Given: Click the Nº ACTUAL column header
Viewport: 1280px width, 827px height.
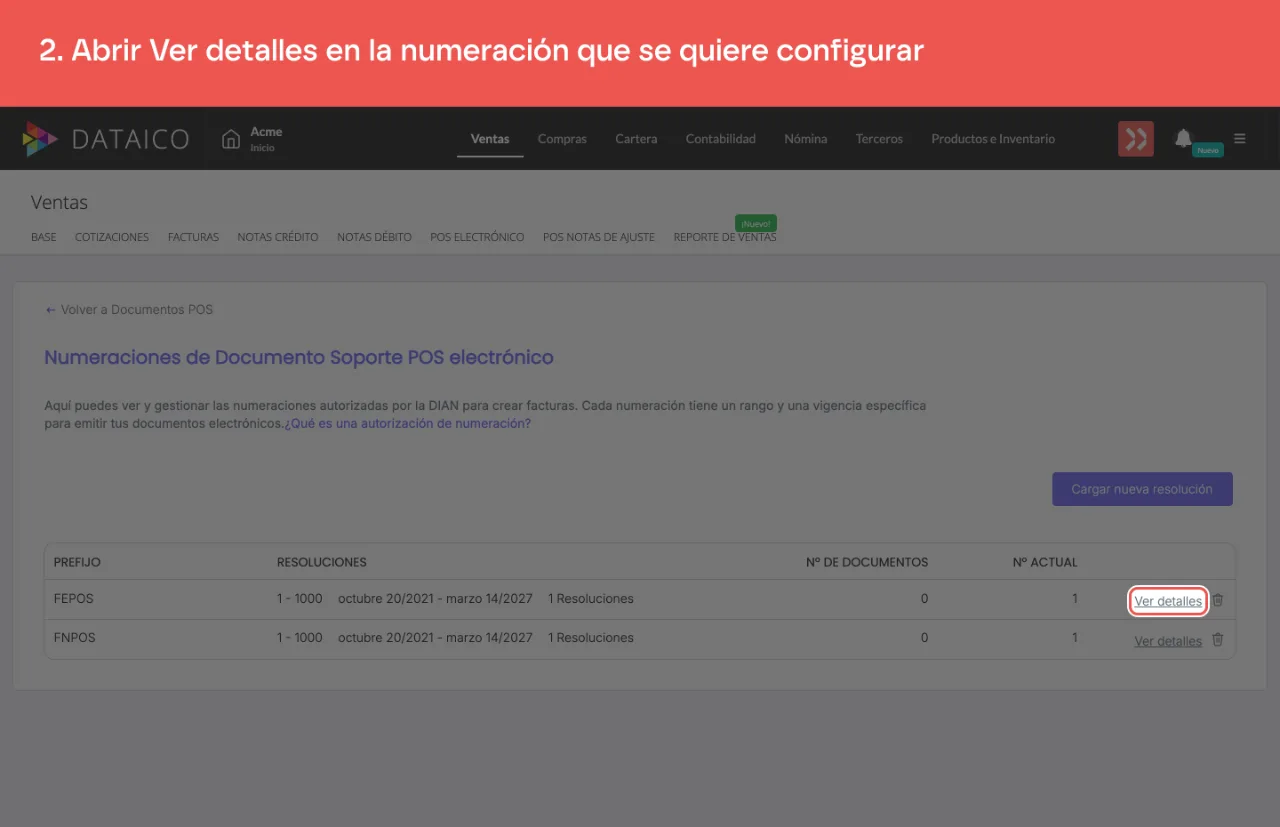Looking at the screenshot, I should click(1045, 562).
